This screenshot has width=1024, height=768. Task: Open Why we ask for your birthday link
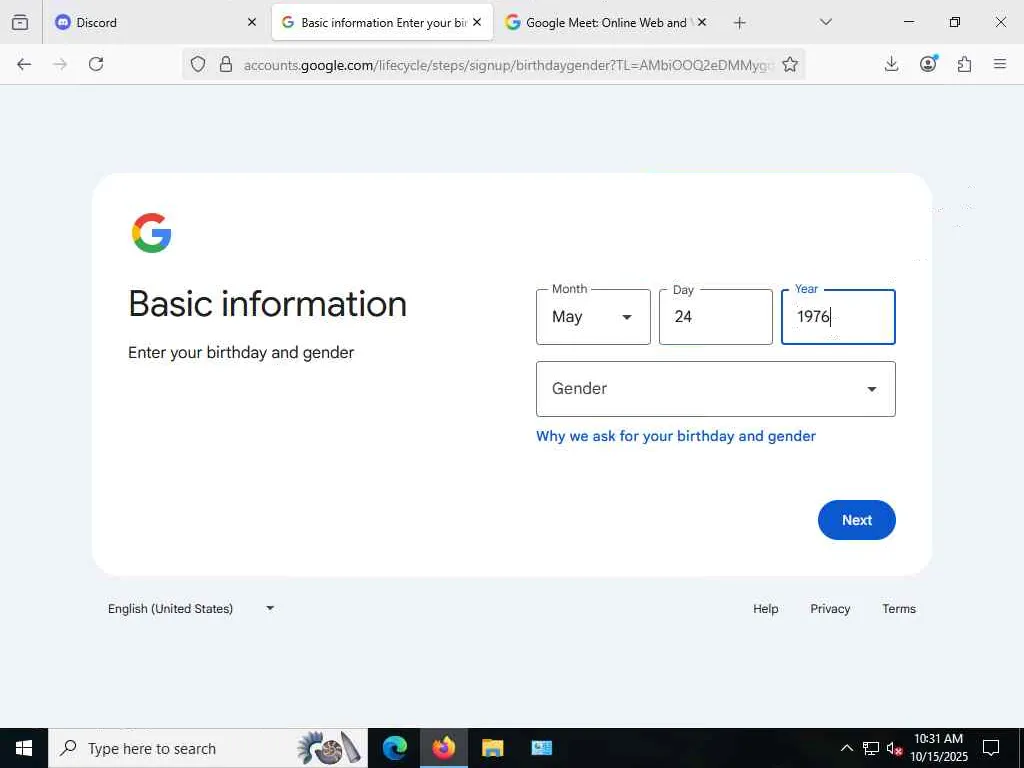[676, 436]
